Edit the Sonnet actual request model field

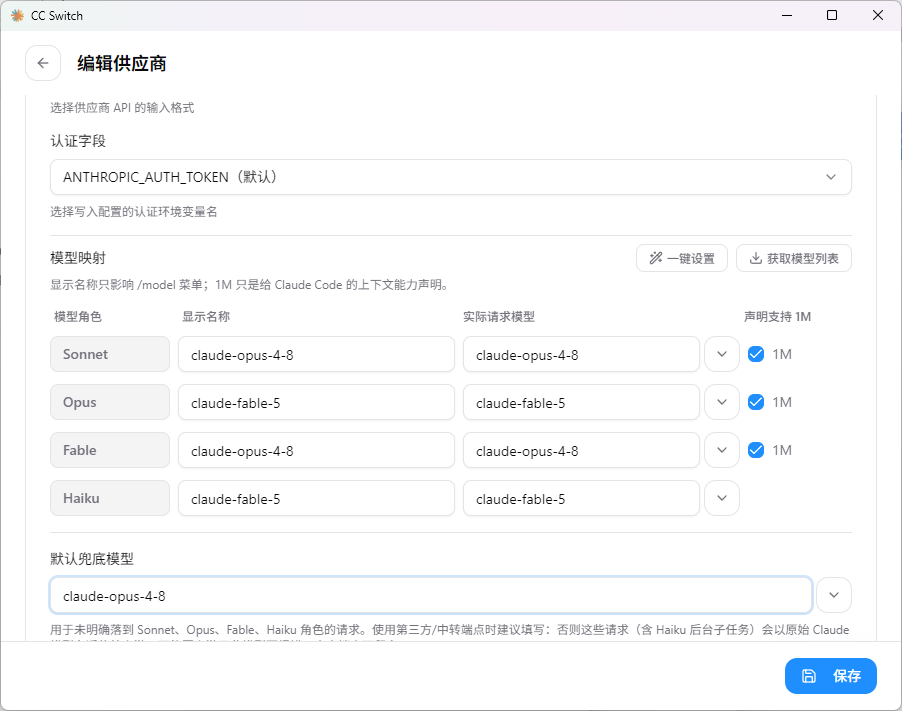pyautogui.click(x=581, y=354)
